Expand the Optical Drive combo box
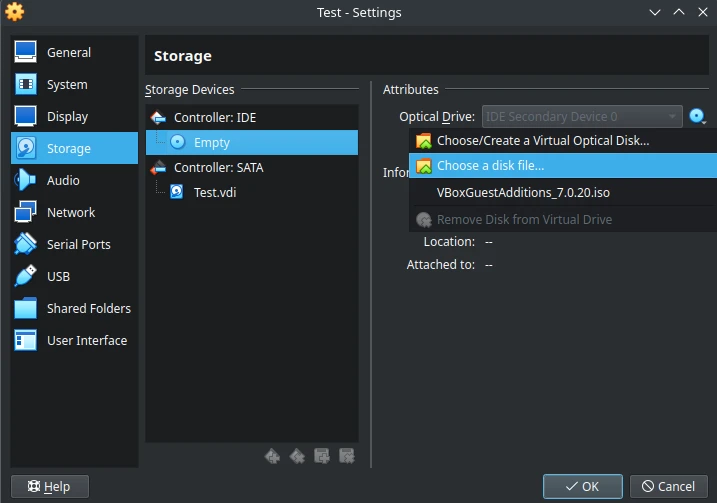This screenshot has width=717, height=503. [x=582, y=117]
